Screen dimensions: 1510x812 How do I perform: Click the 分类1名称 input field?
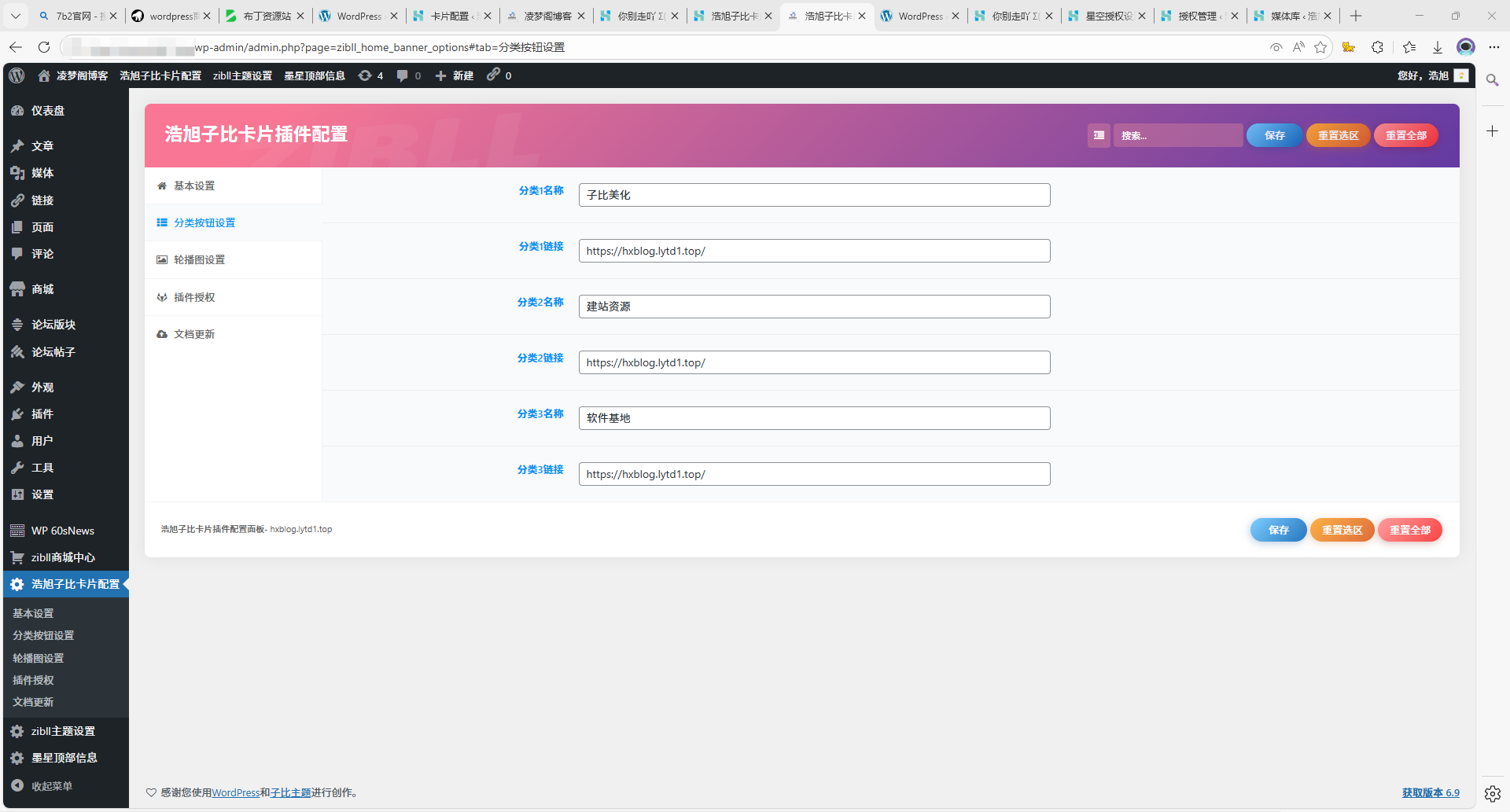coord(814,195)
